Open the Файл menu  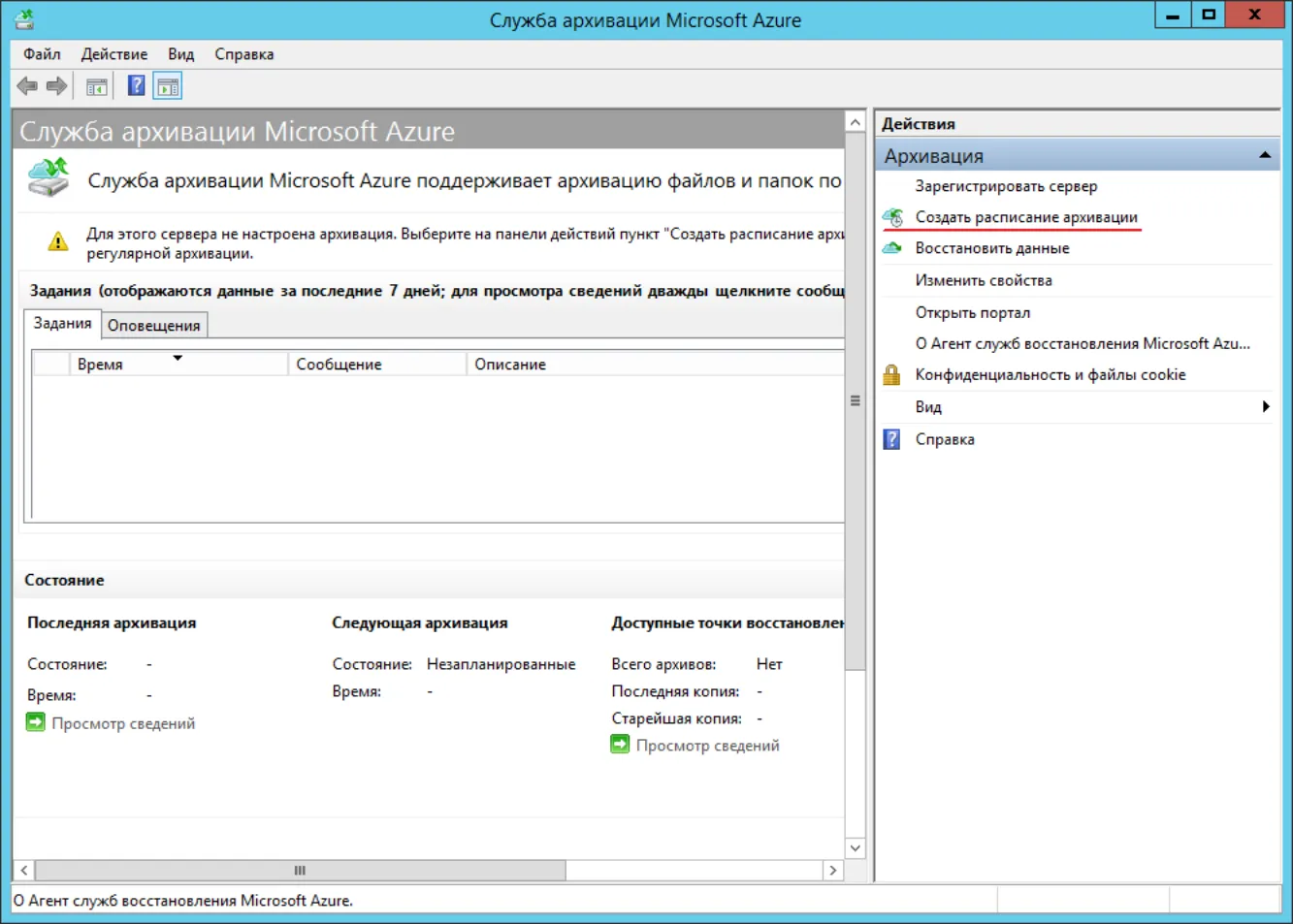(42, 54)
